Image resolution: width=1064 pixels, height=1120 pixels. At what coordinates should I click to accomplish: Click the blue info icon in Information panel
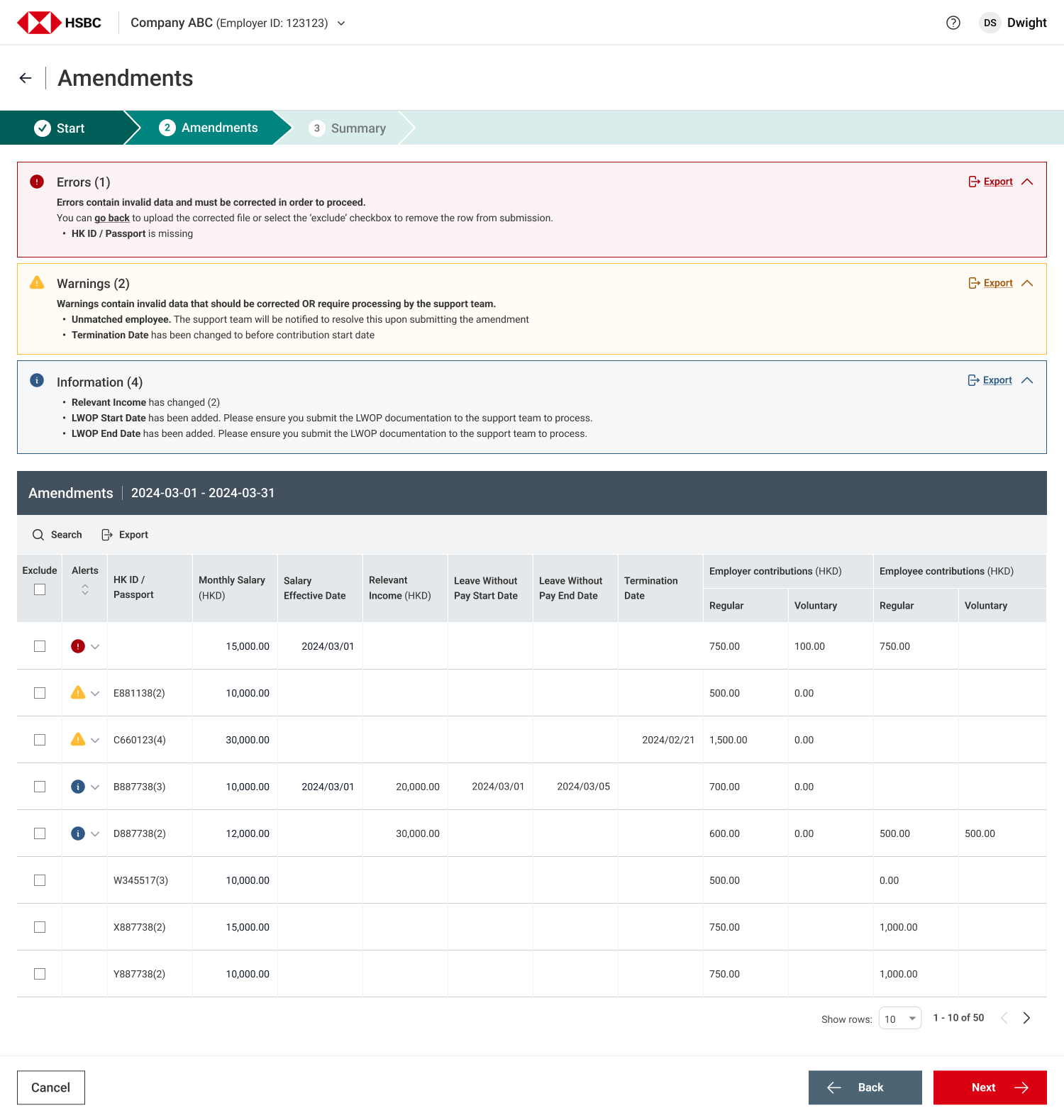coord(37,380)
